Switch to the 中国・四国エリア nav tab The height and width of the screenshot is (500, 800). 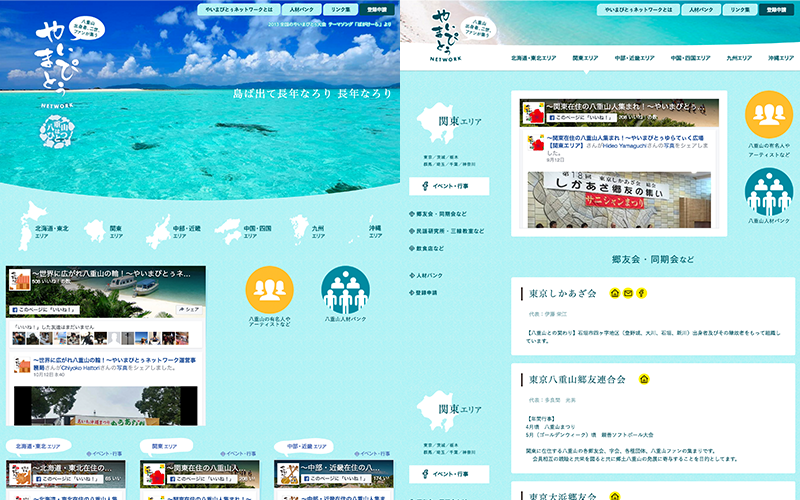pos(690,58)
